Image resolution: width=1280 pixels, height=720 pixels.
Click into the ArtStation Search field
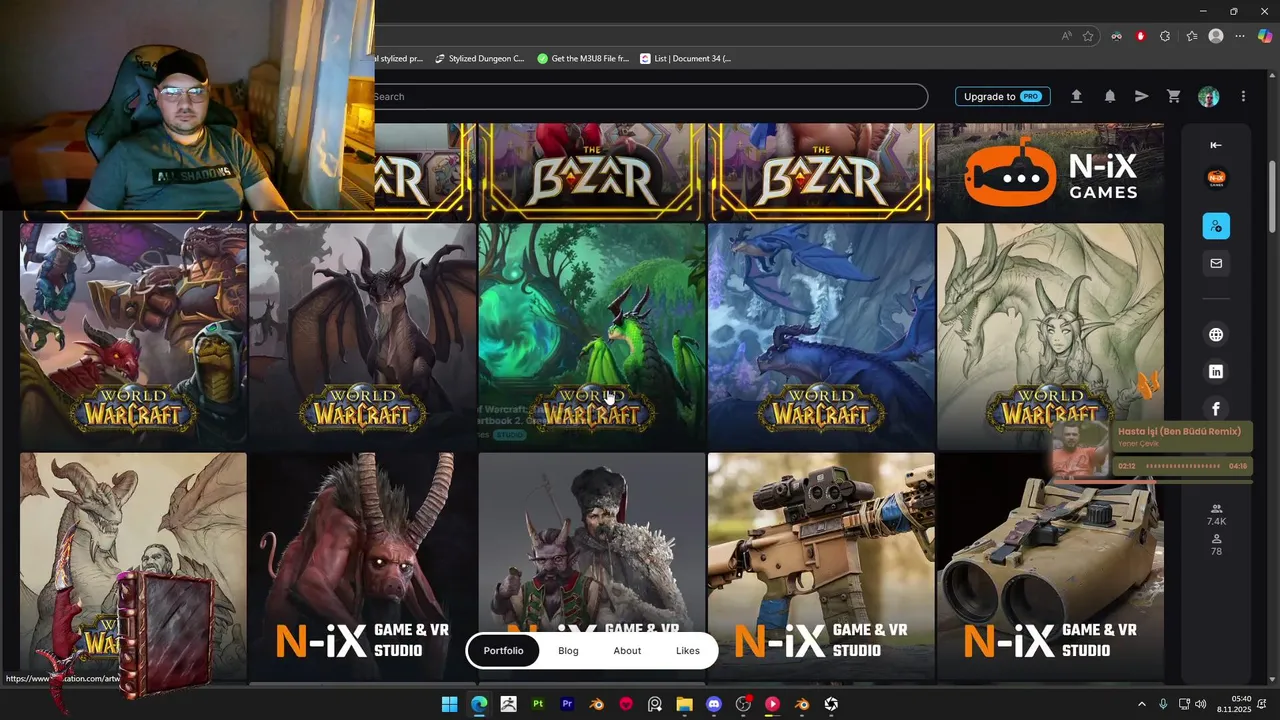click(x=650, y=96)
